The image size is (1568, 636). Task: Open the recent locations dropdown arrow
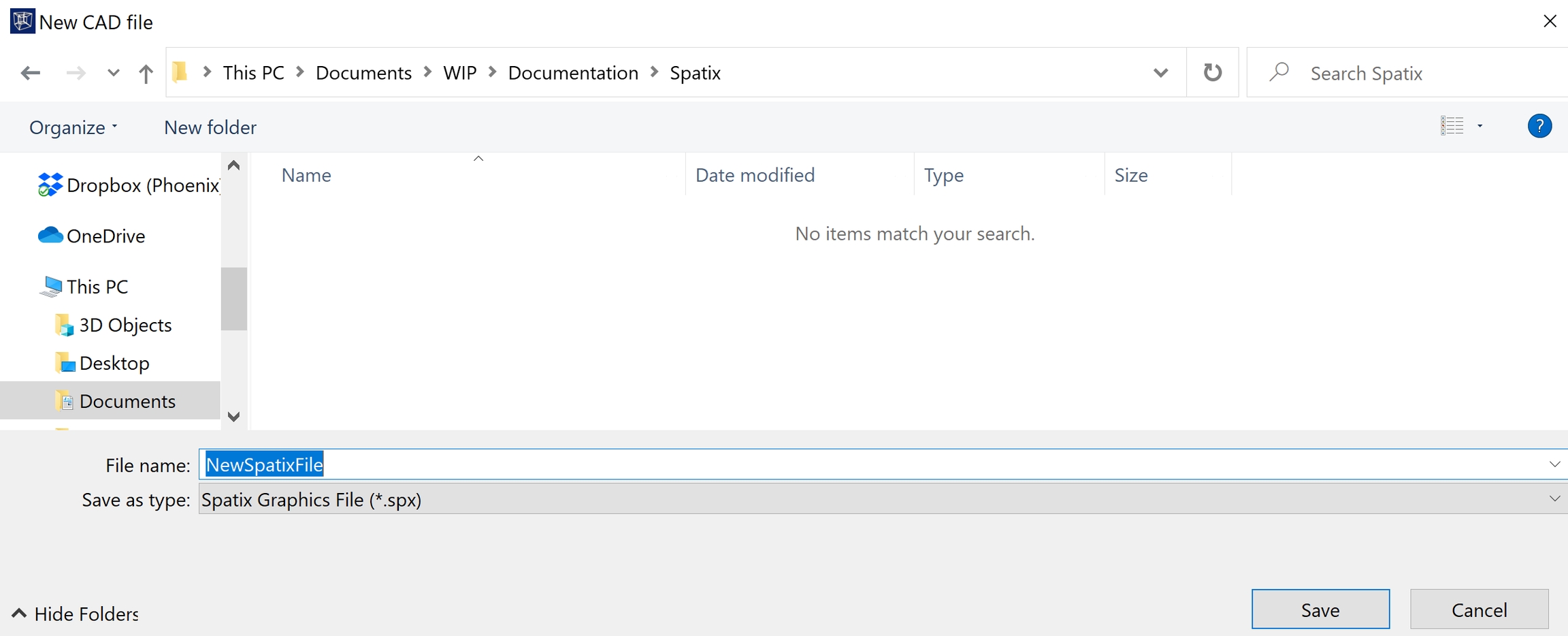[x=113, y=73]
